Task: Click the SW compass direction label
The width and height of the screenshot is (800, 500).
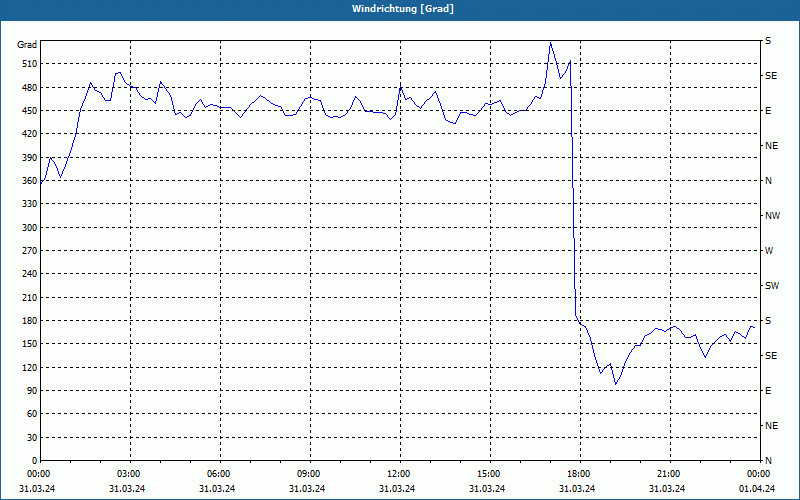Action: coord(772,286)
